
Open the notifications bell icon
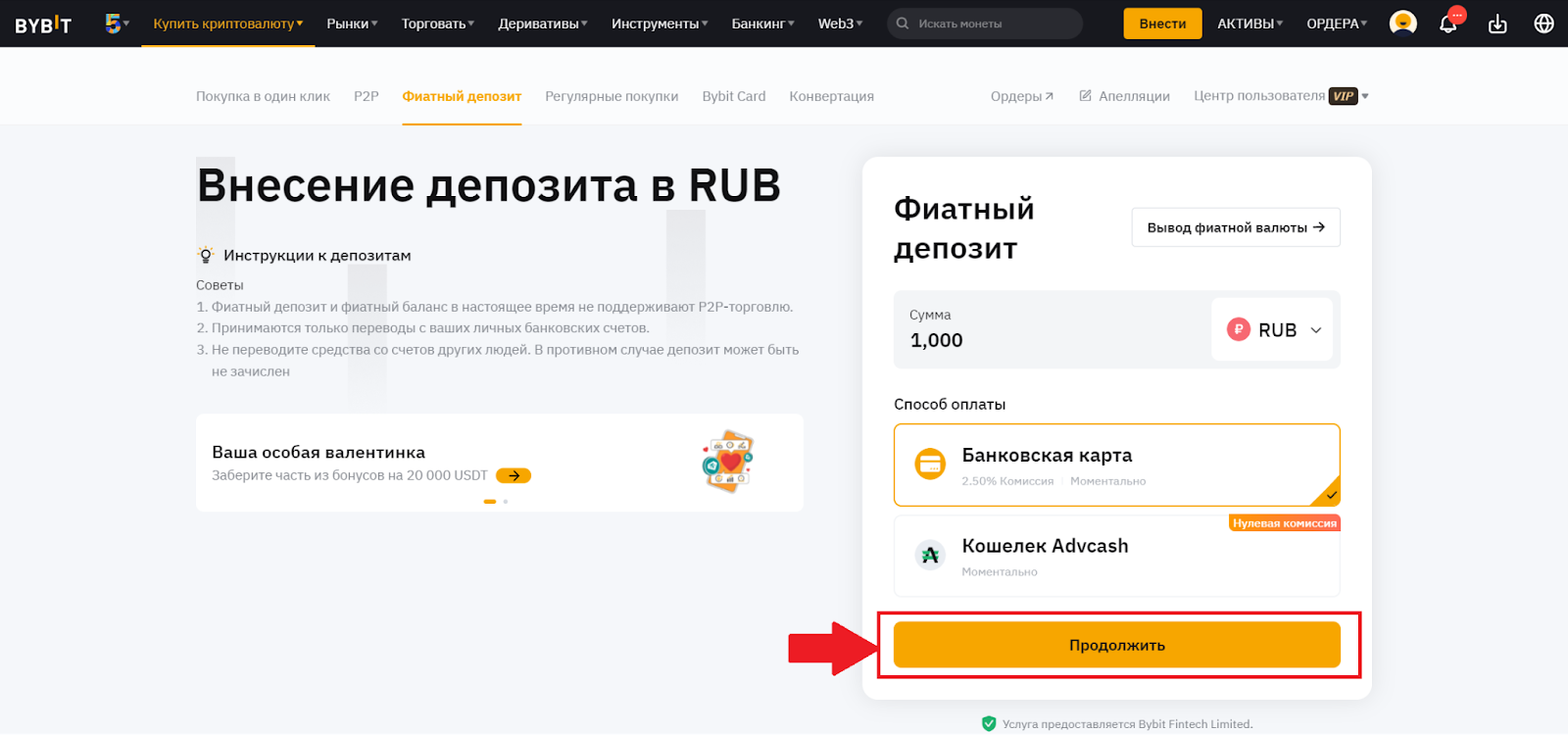[1447, 24]
